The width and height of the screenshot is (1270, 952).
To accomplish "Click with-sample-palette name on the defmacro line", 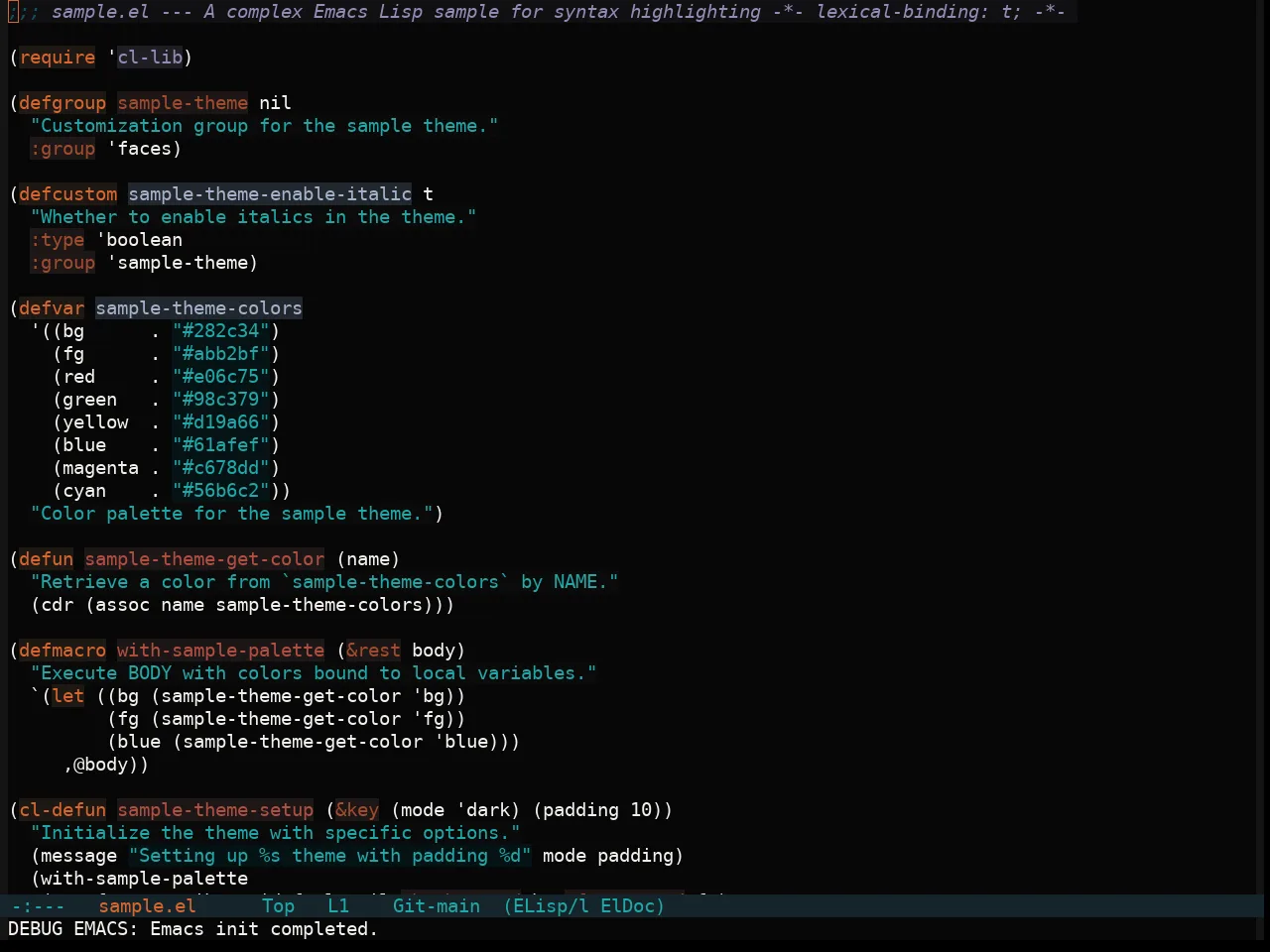I will (x=220, y=651).
